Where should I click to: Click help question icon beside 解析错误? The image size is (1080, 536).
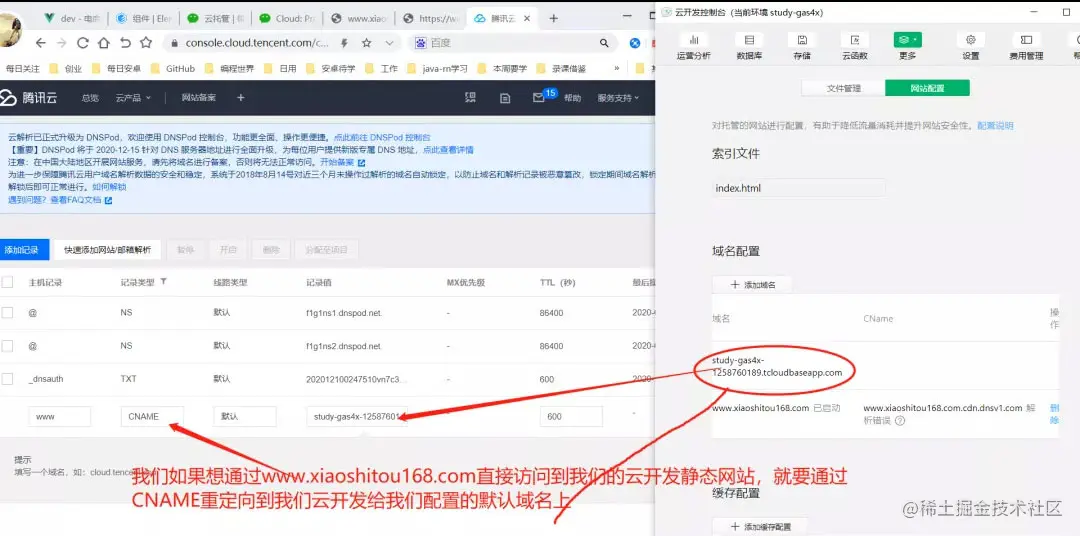point(900,420)
